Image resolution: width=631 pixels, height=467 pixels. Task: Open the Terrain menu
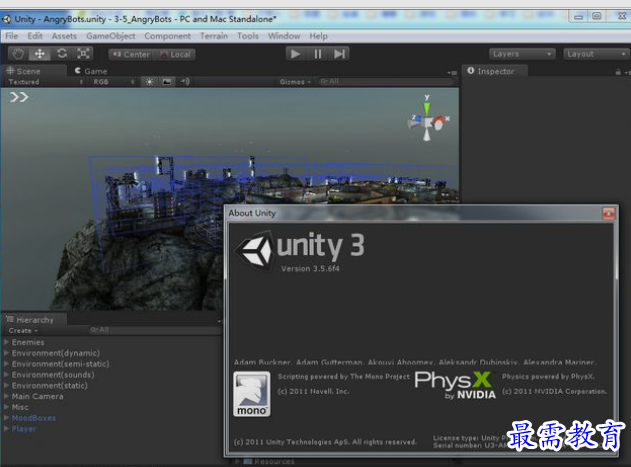pyautogui.click(x=214, y=36)
